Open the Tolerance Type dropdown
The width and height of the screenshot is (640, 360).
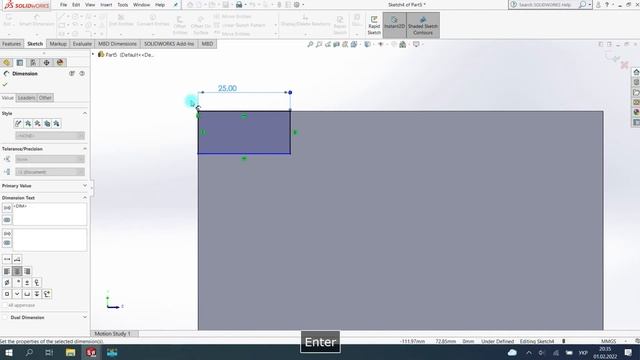tap(50, 159)
